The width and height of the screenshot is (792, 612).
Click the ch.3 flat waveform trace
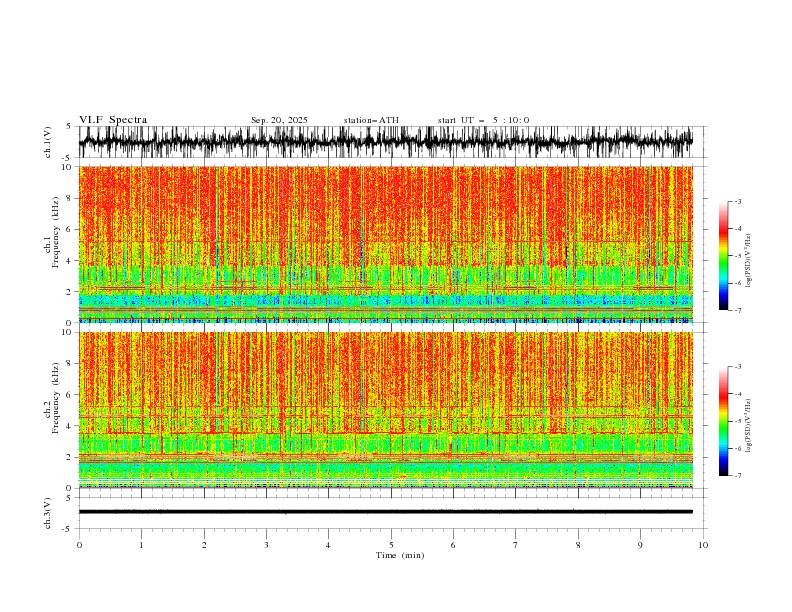pos(385,512)
